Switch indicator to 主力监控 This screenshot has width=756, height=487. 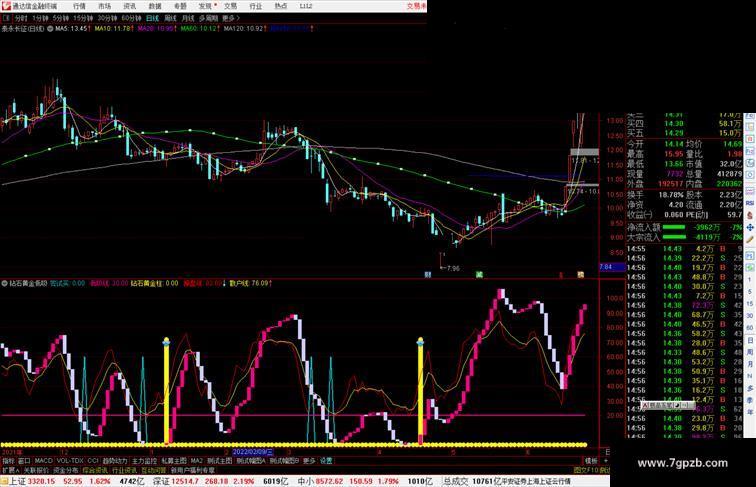click(145, 461)
